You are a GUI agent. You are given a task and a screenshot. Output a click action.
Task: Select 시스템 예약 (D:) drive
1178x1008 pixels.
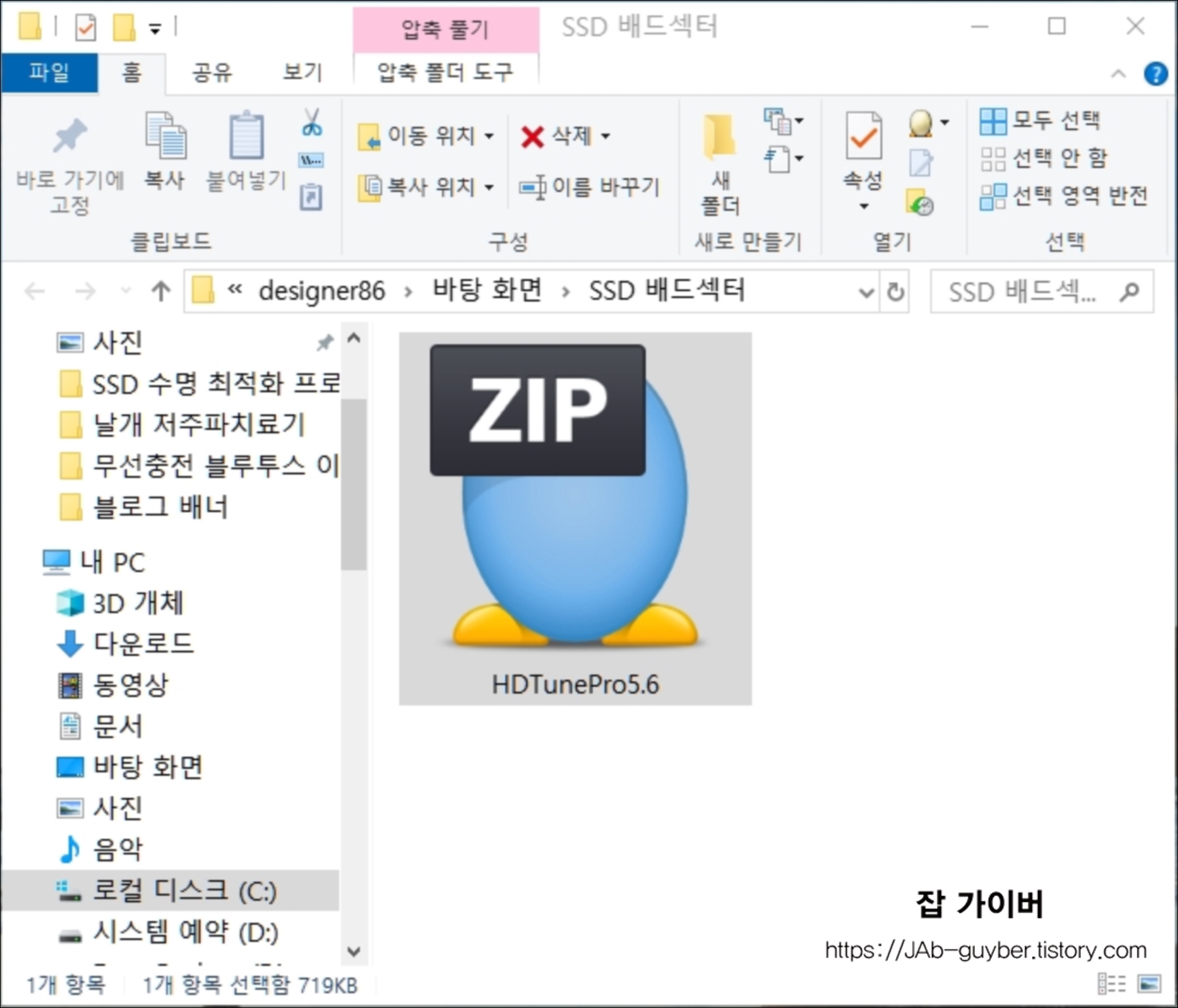[x=168, y=931]
